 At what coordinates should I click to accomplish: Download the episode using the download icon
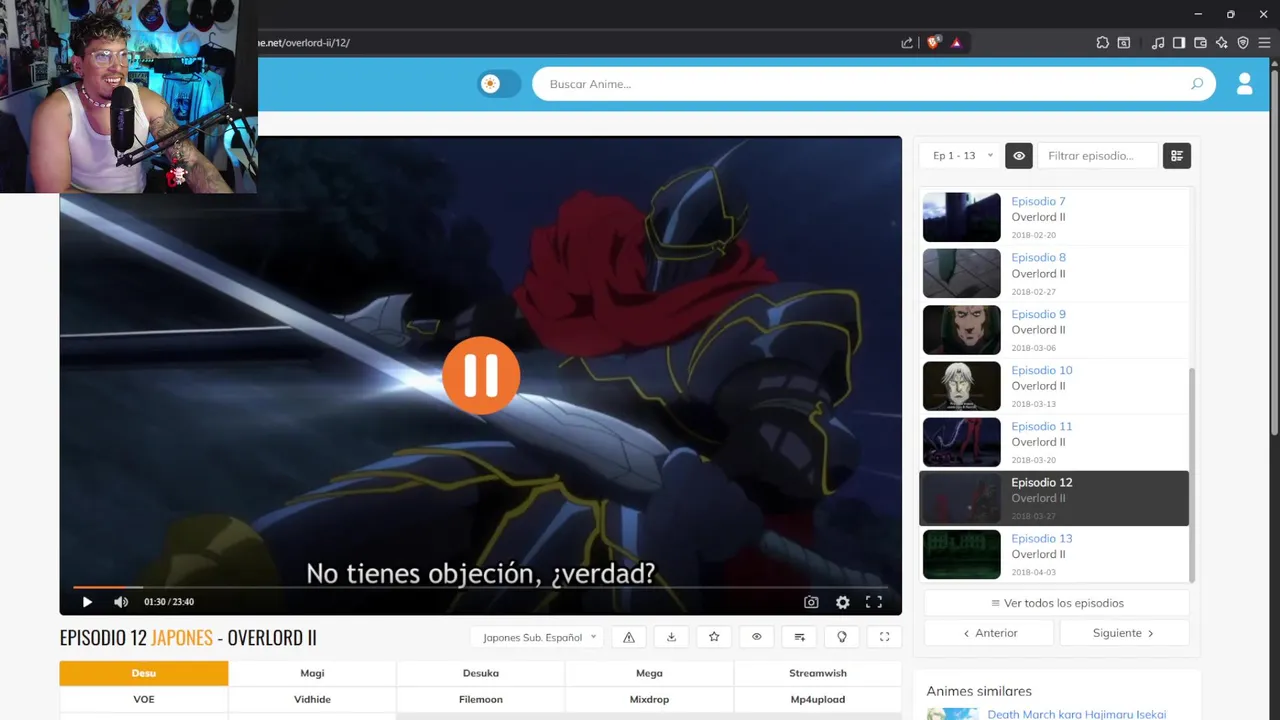tap(671, 637)
